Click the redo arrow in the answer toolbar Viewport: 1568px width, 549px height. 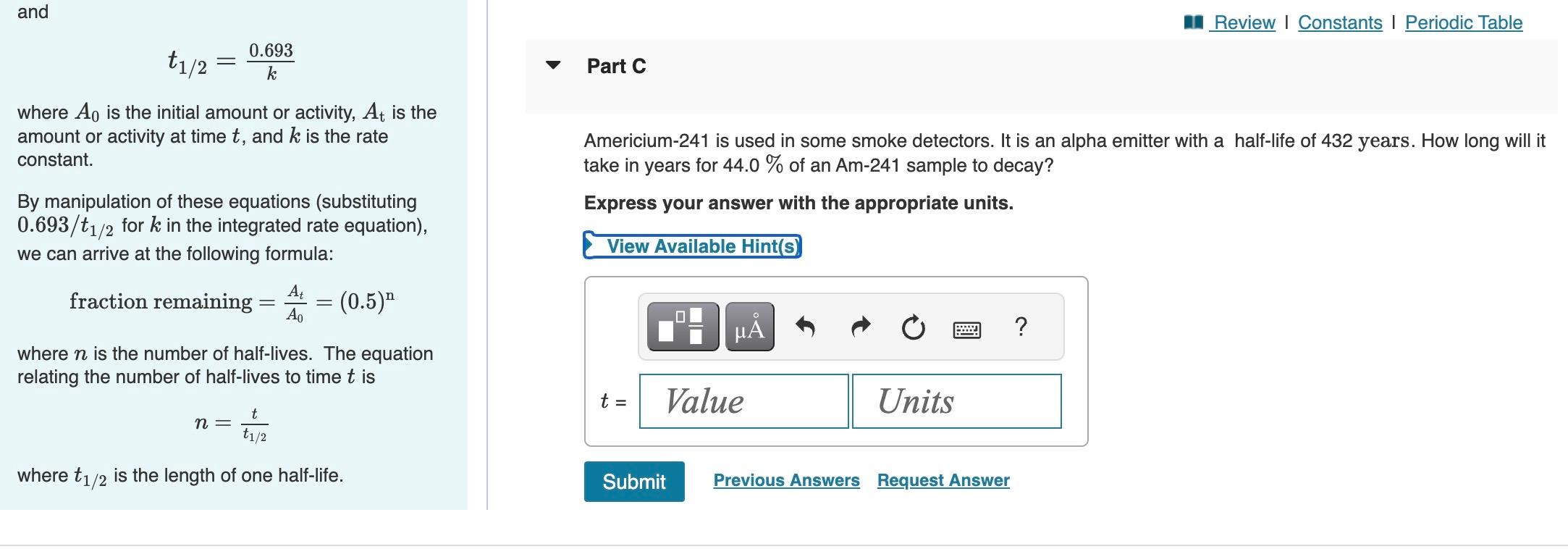(x=860, y=326)
